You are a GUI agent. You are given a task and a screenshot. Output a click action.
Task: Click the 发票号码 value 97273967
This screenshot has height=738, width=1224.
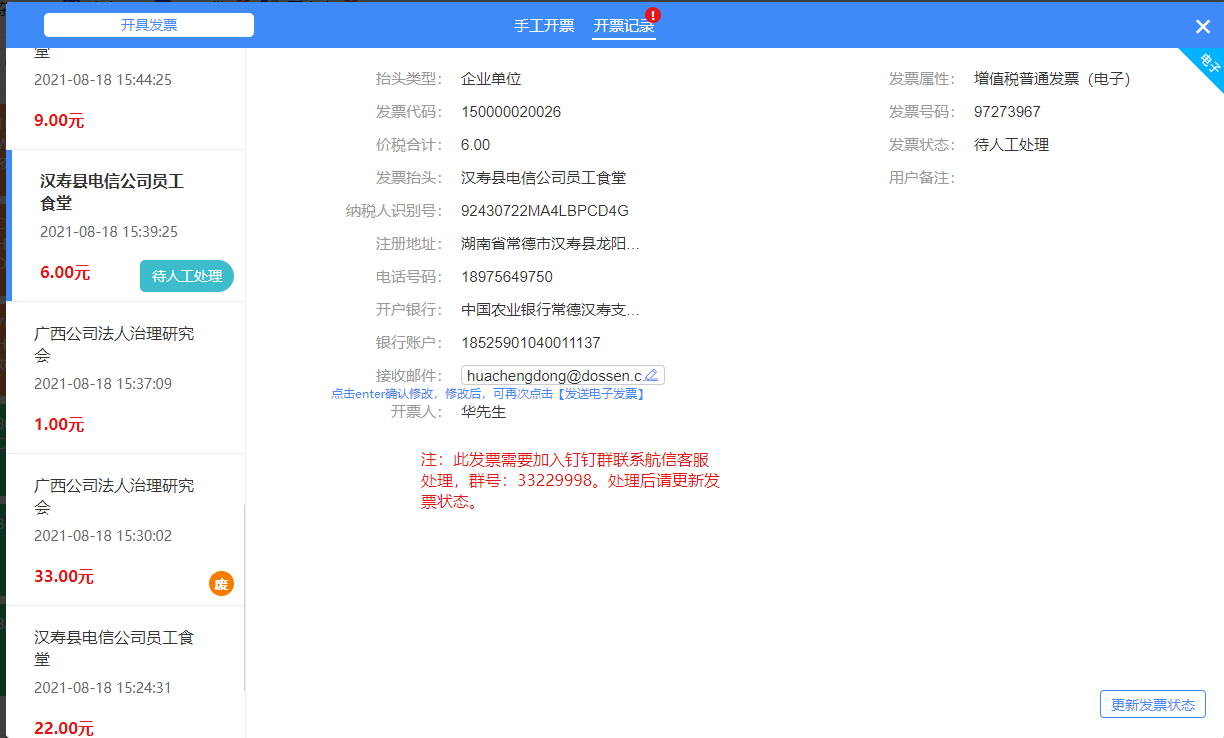point(1007,112)
